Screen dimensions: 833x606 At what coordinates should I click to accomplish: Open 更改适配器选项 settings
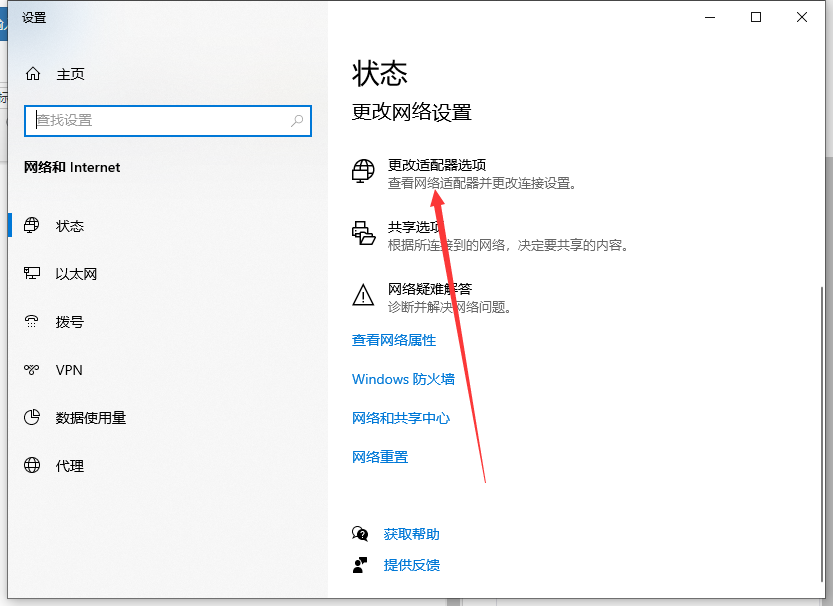(437, 165)
